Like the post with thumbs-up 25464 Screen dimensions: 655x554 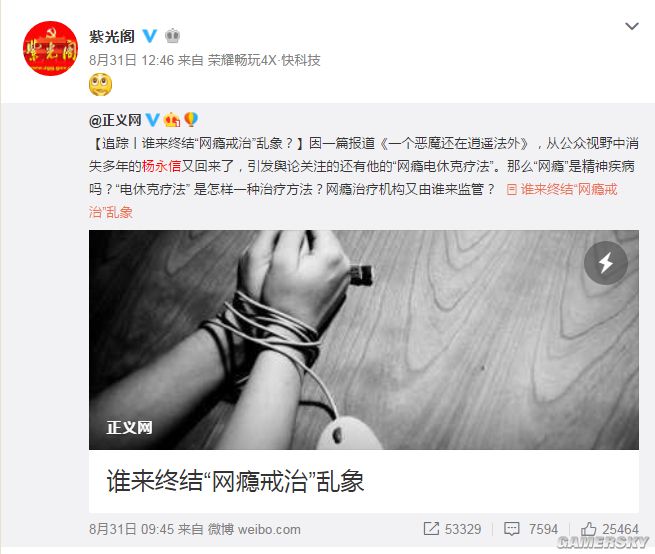pyautogui.click(x=609, y=529)
